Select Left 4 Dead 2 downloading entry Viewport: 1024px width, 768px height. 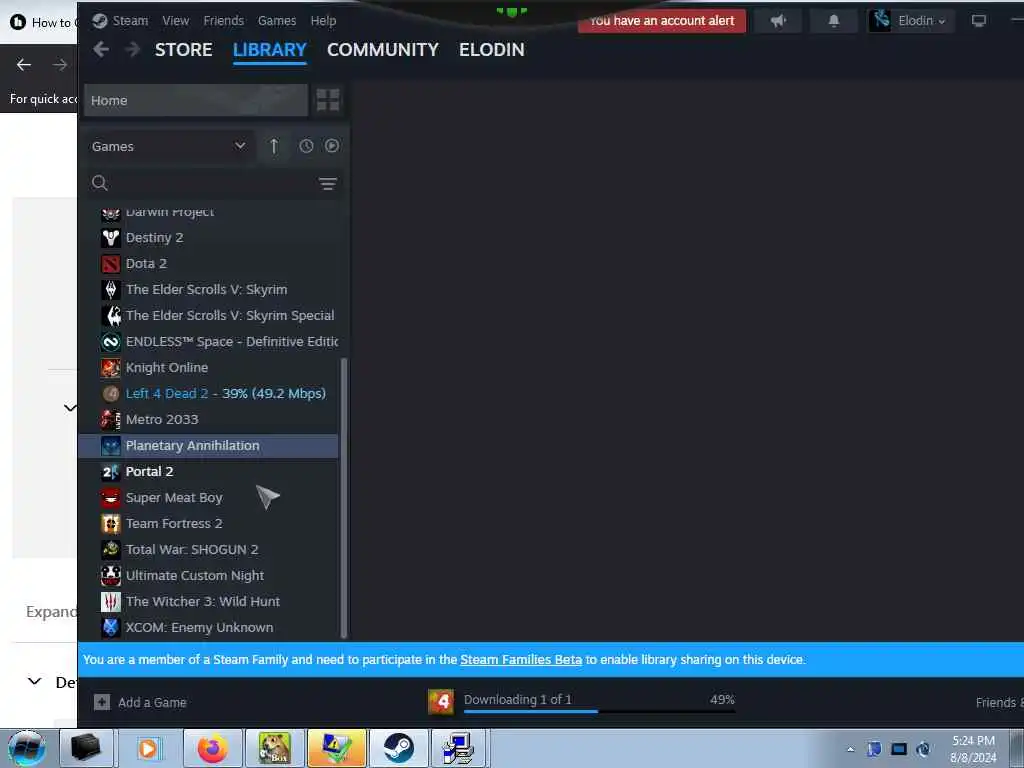(208, 394)
